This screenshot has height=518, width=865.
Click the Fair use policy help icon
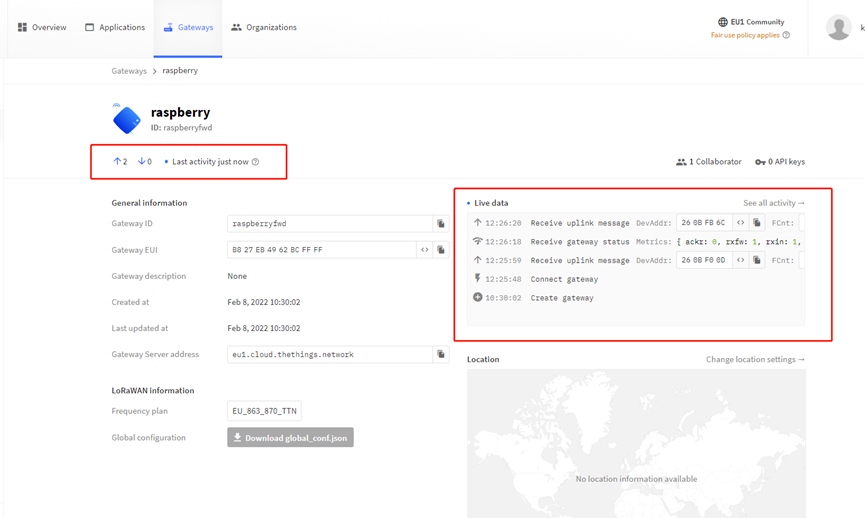[x=786, y=35]
